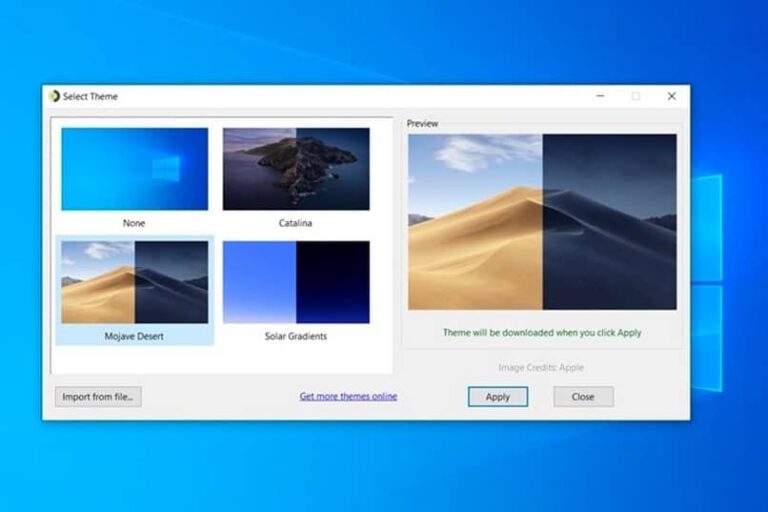Image resolution: width=768 pixels, height=512 pixels.
Task: Pick the Solar Gradients theme thumbnail
Action: click(x=296, y=282)
